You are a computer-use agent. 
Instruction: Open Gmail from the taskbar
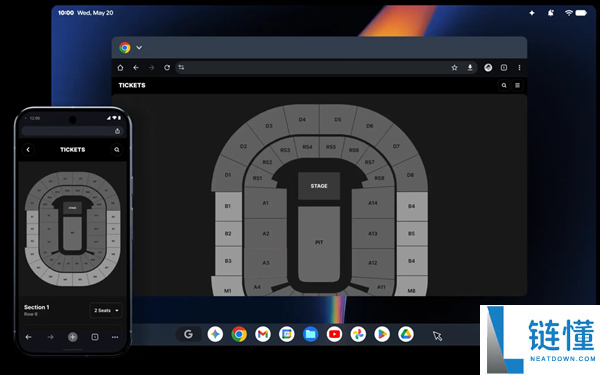(263, 334)
